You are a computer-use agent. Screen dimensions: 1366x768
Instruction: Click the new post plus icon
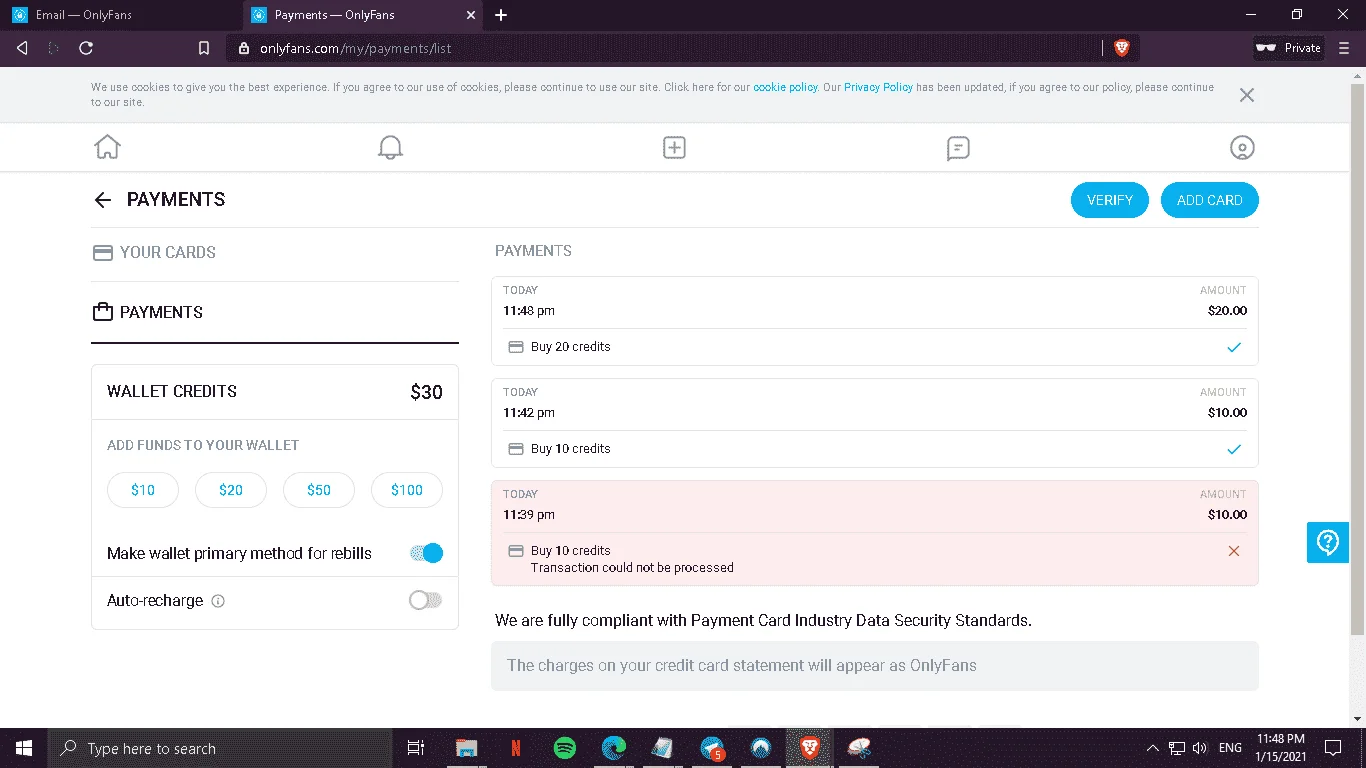[x=674, y=148]
